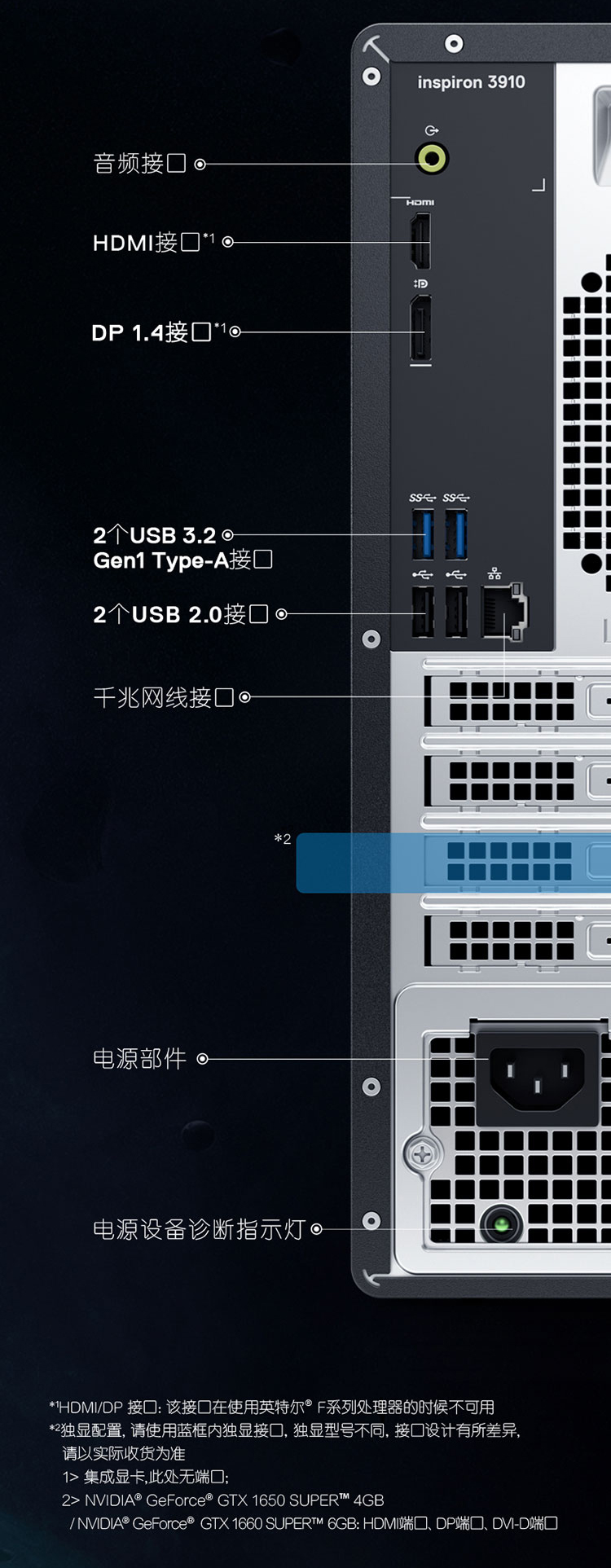
Task: Click the gigabit Ethernet RJ45 port
Action: click(x=504, y=611)
